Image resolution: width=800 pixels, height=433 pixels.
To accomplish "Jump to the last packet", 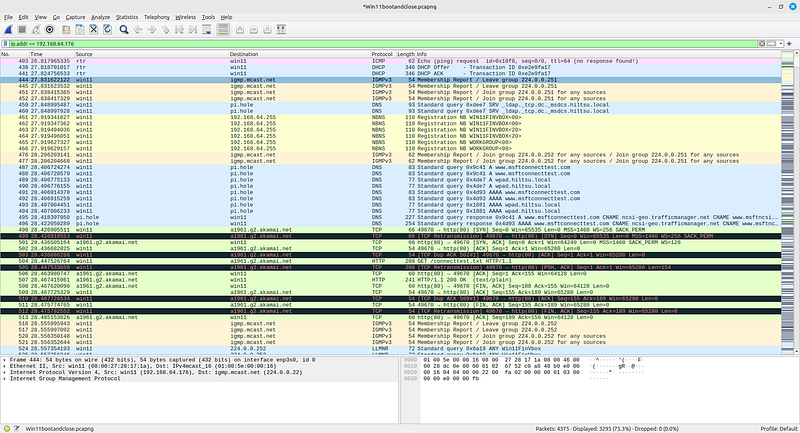I will tap(192, 30).
